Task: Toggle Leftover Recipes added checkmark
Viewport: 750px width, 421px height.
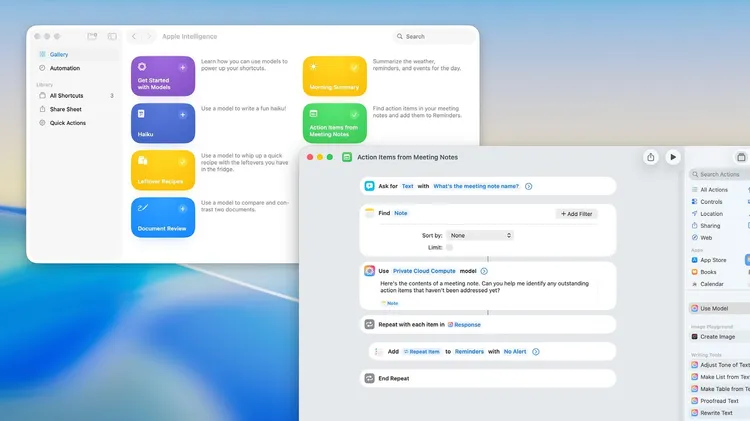Action: click(183, 161)
